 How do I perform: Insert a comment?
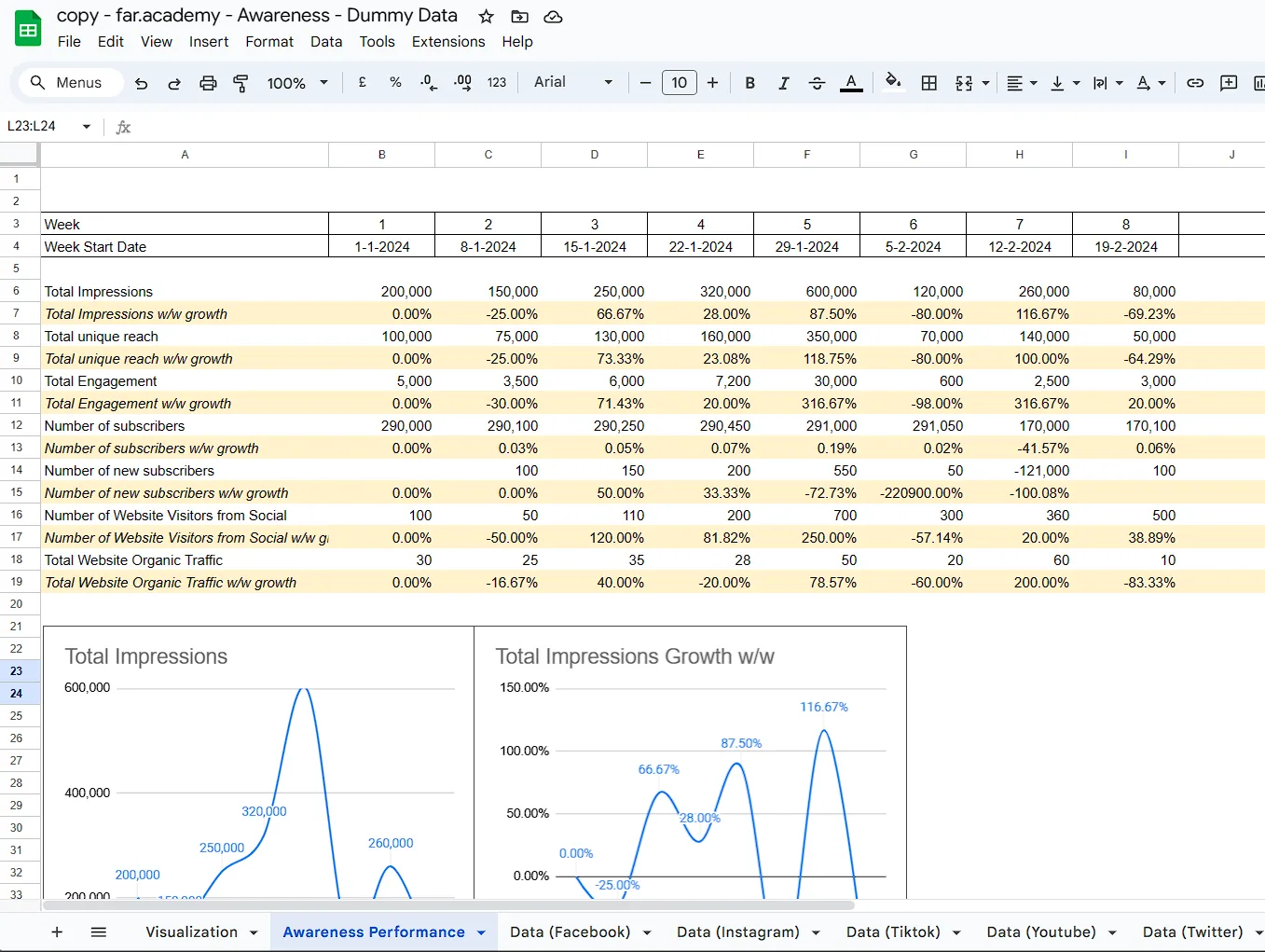coord(1229,83)
